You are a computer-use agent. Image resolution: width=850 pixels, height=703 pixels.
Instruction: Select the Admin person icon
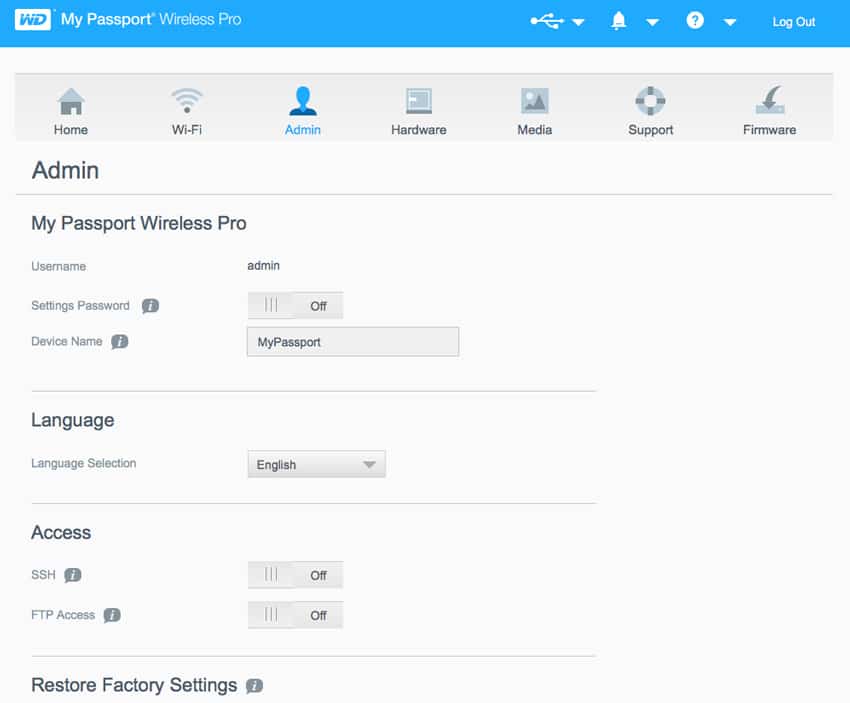[302, 101]
